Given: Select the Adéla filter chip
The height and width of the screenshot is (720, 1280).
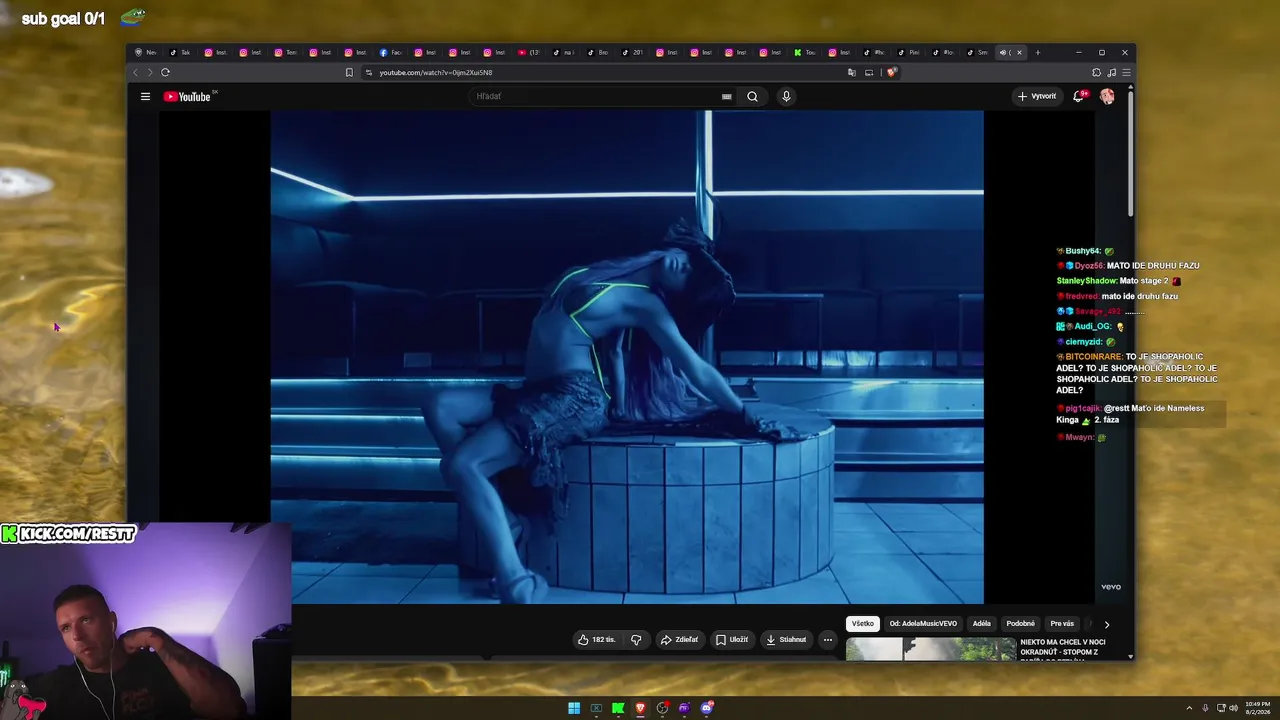Looking at the screenshot, I should pos(982,624).
